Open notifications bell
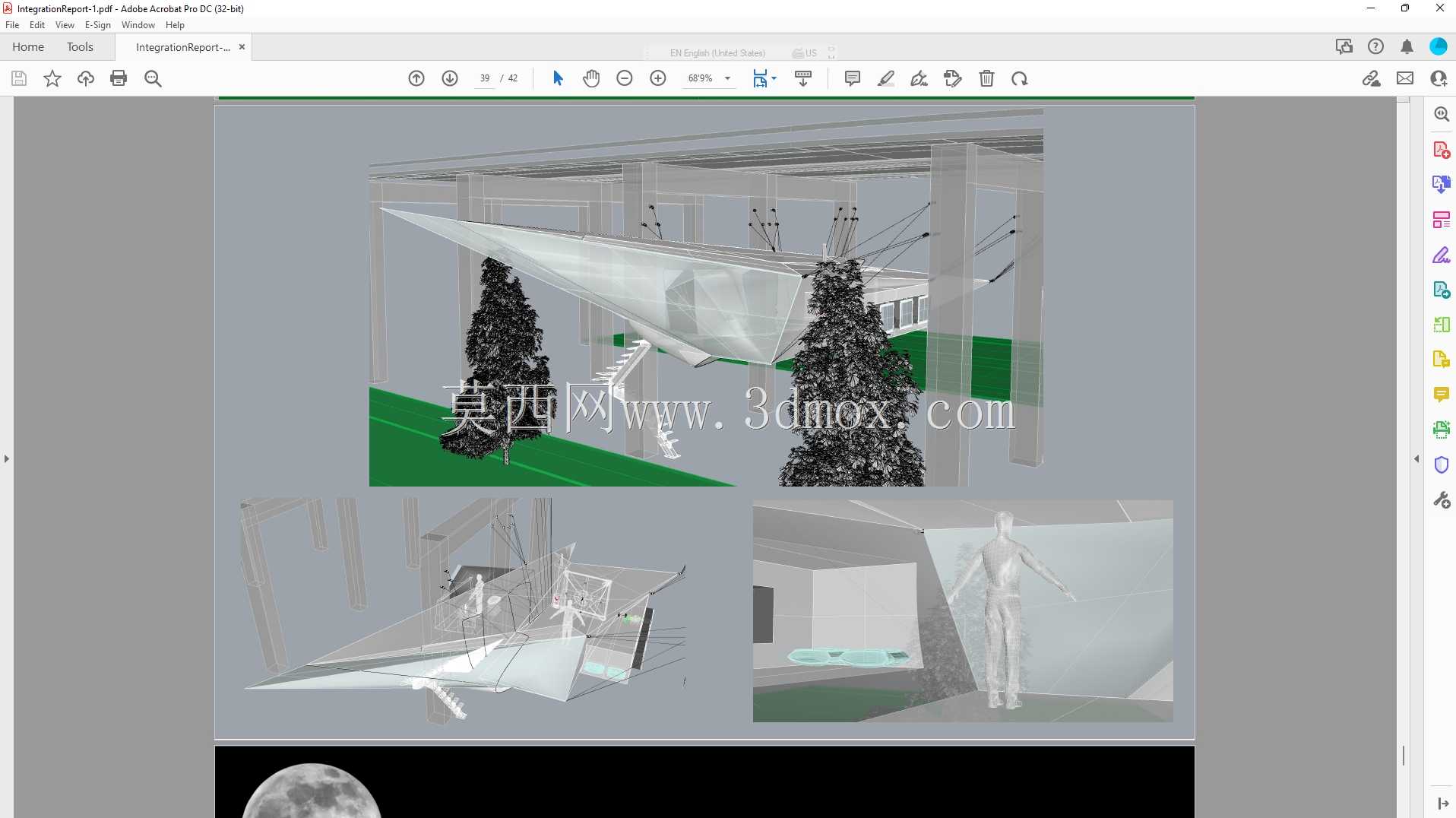The width and height of the screenshot is (1456, 818). (1407, 47)
